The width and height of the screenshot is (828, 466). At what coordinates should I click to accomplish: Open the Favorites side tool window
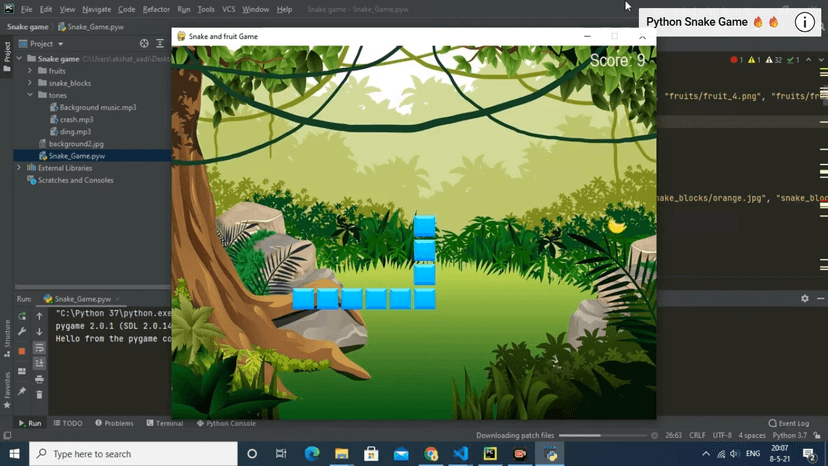pos(7,390)
